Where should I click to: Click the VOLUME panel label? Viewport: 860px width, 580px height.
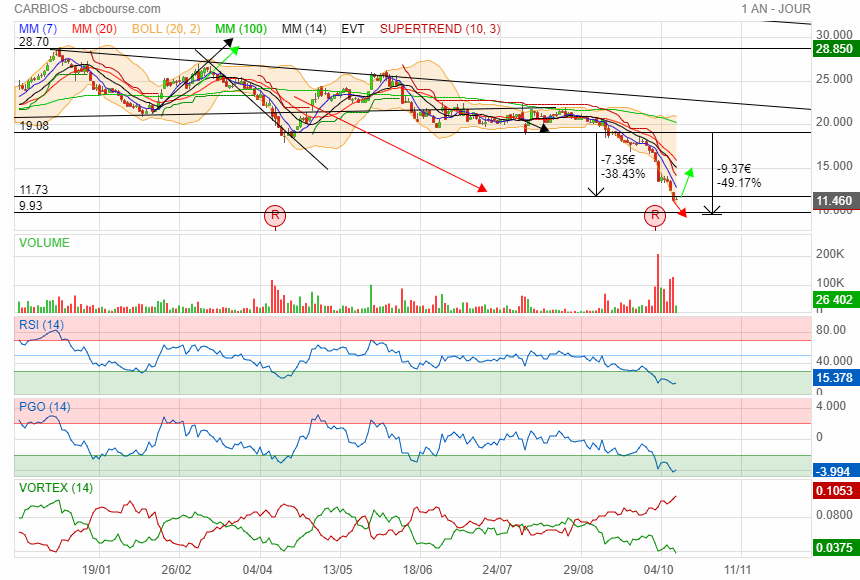pos(44,243)
